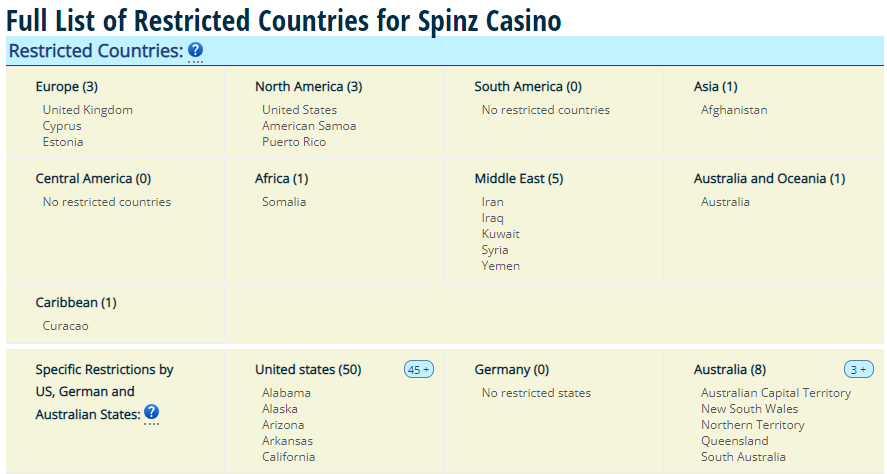Click Curacao under Caribbean
Viewport: 887px width, 474px height.
pos(65,326)
